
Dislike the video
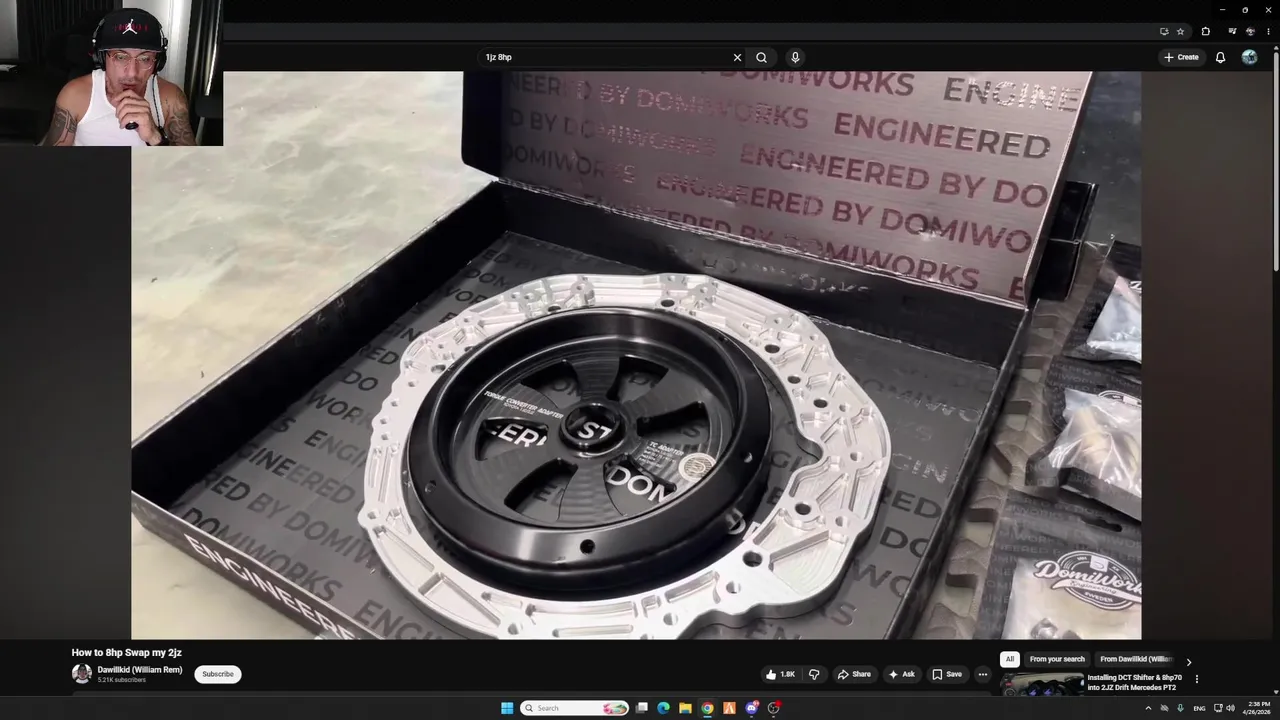tap(814, 674)
